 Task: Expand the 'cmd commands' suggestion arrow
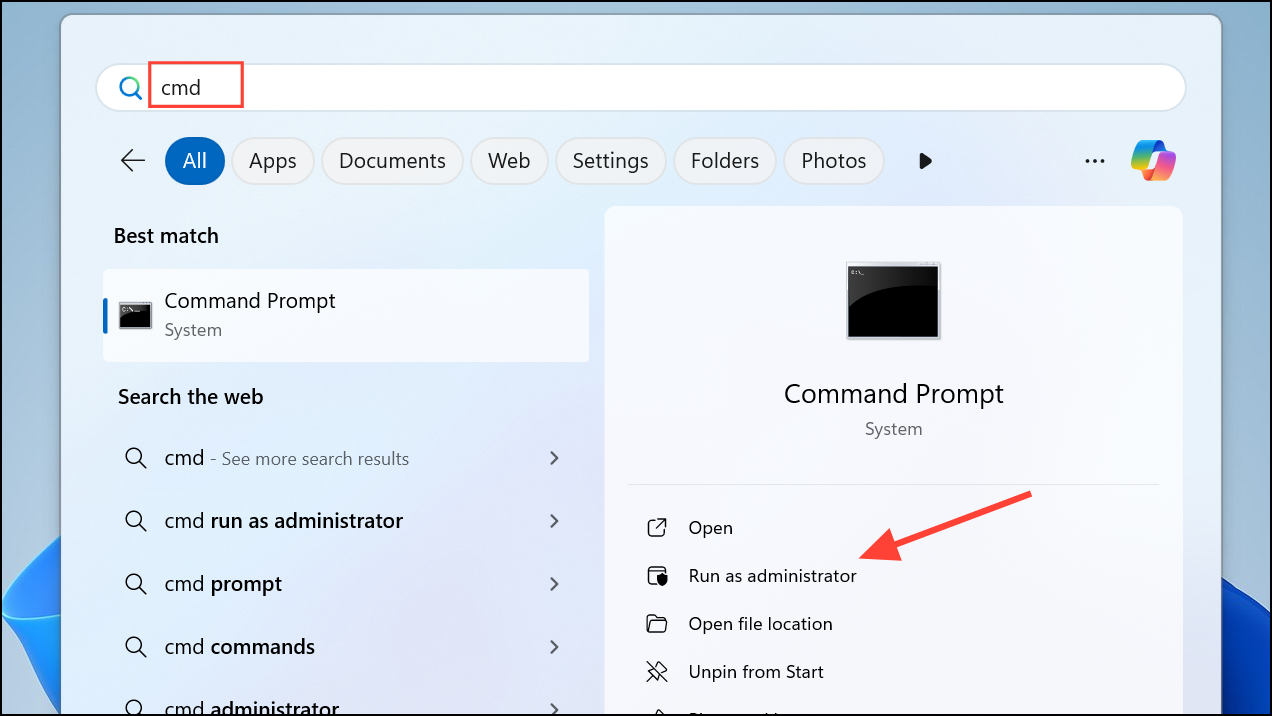[x=554, y=647]
